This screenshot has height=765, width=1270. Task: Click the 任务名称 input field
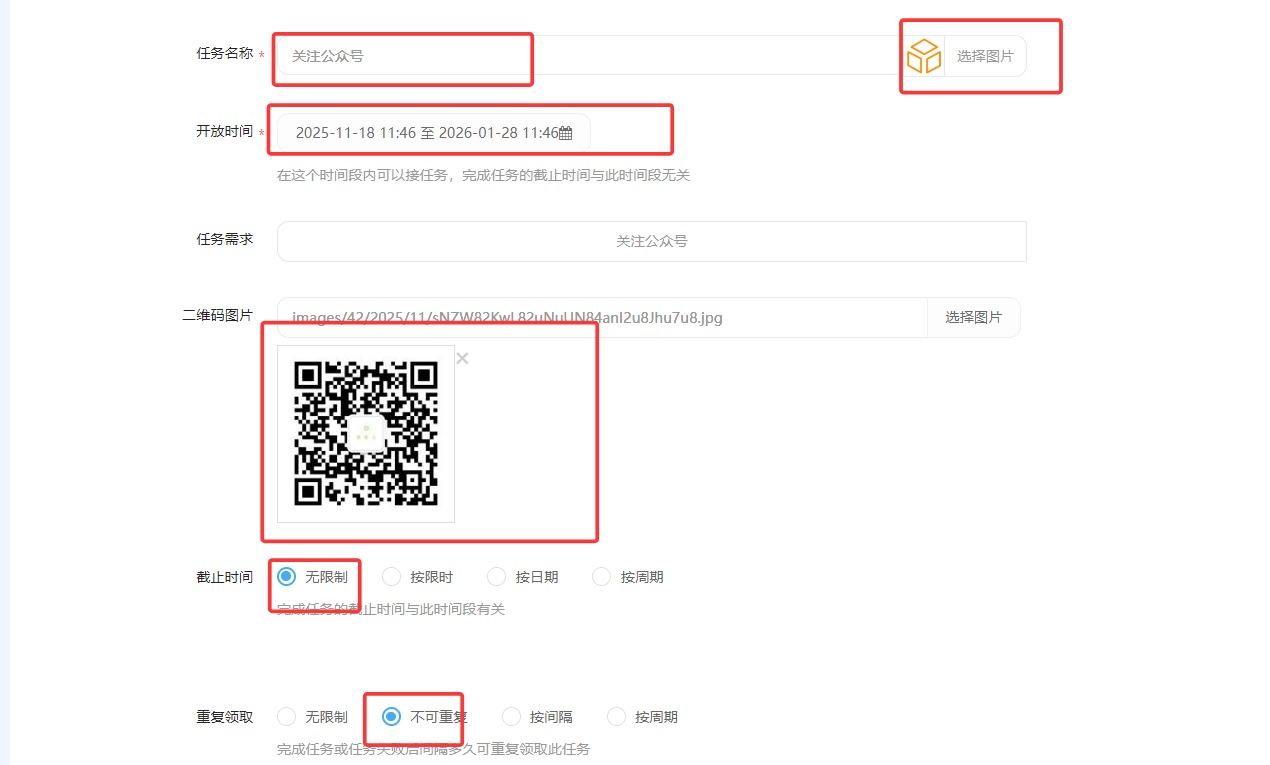[589, 56]
